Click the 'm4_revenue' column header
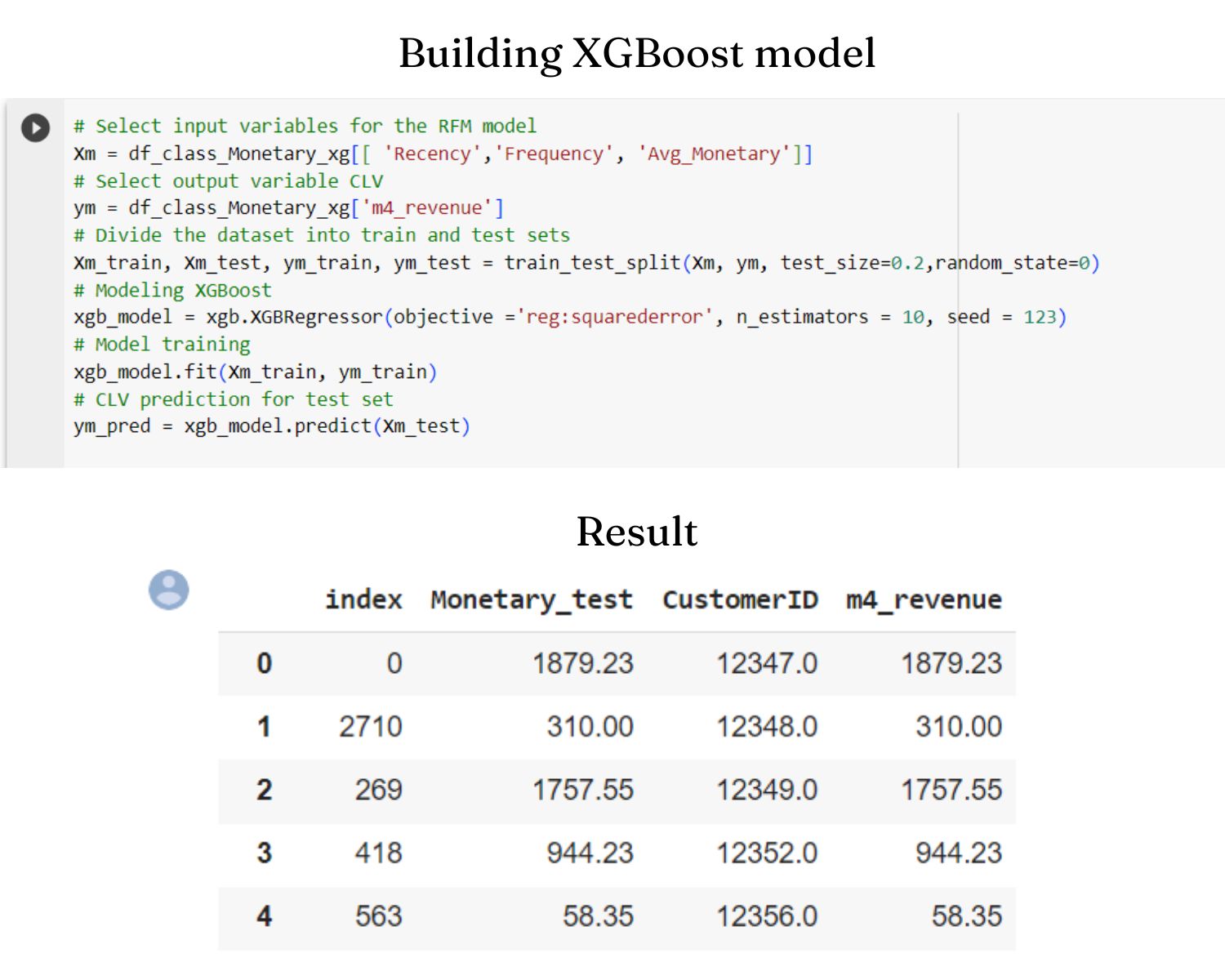The height and width of the screenshot is (980, 1225). coord(924,600)
